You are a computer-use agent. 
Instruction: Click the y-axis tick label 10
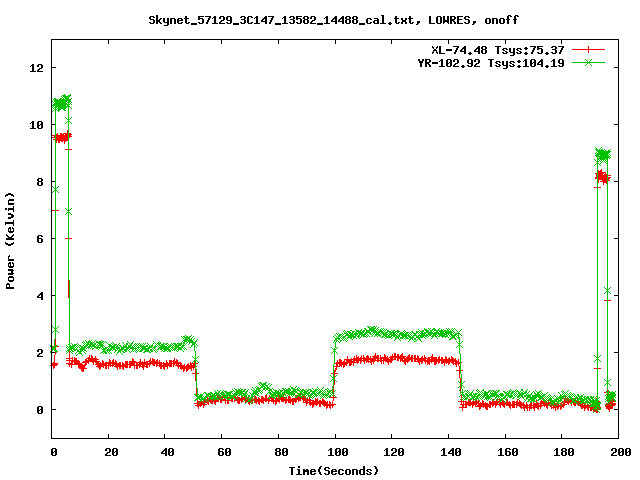(x=36, y=125)
